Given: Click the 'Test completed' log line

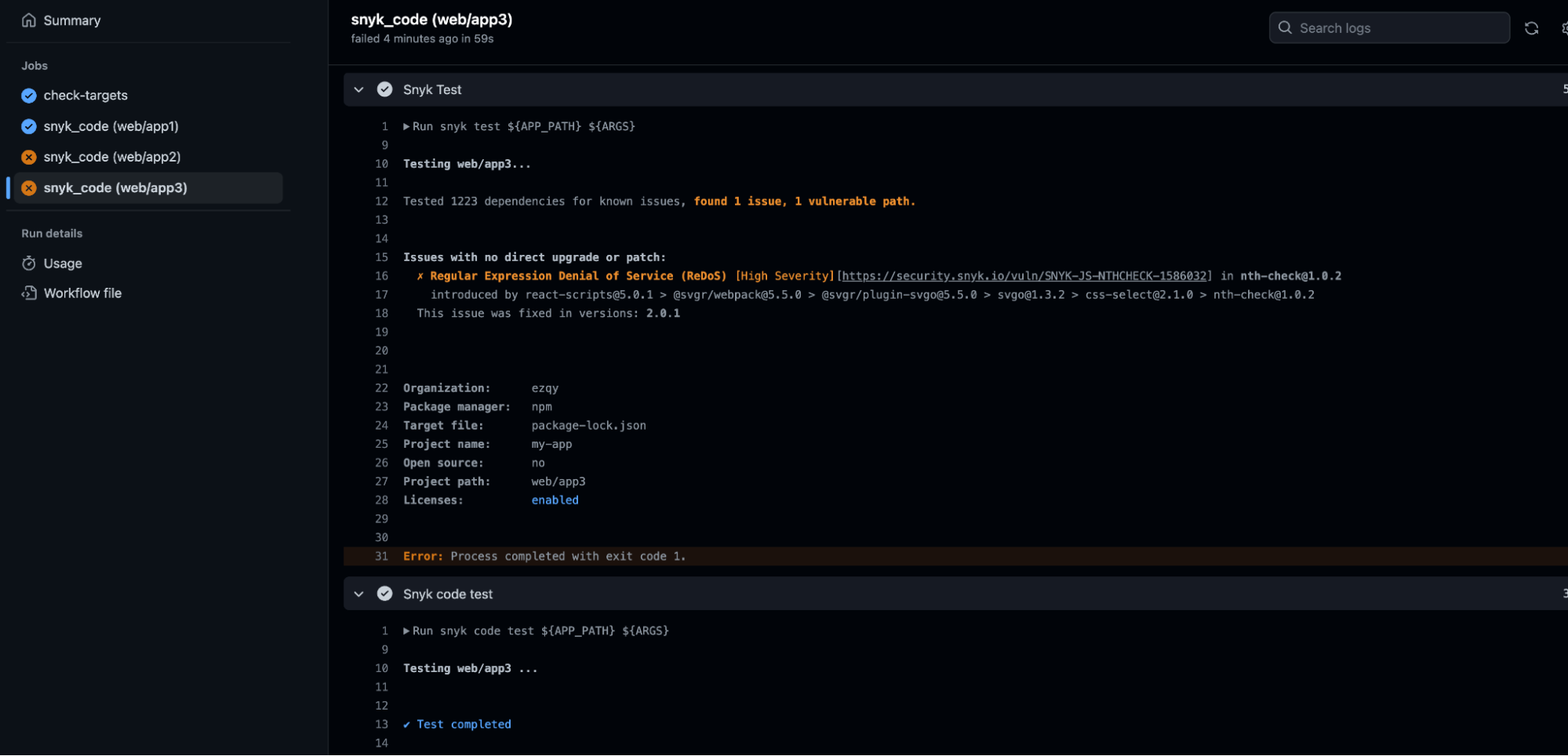Looking at the screenshot, I should coord(463,725).
